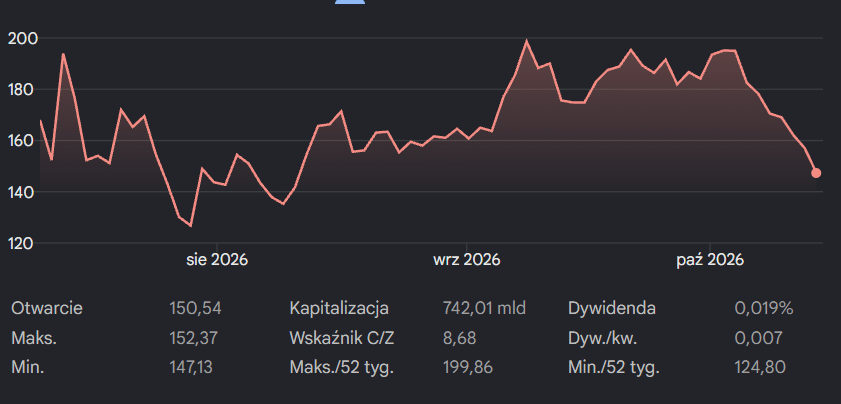Select the opening value 150,54
The width and height of the screenshot is (841, 404).
click(x=195, y=308)
